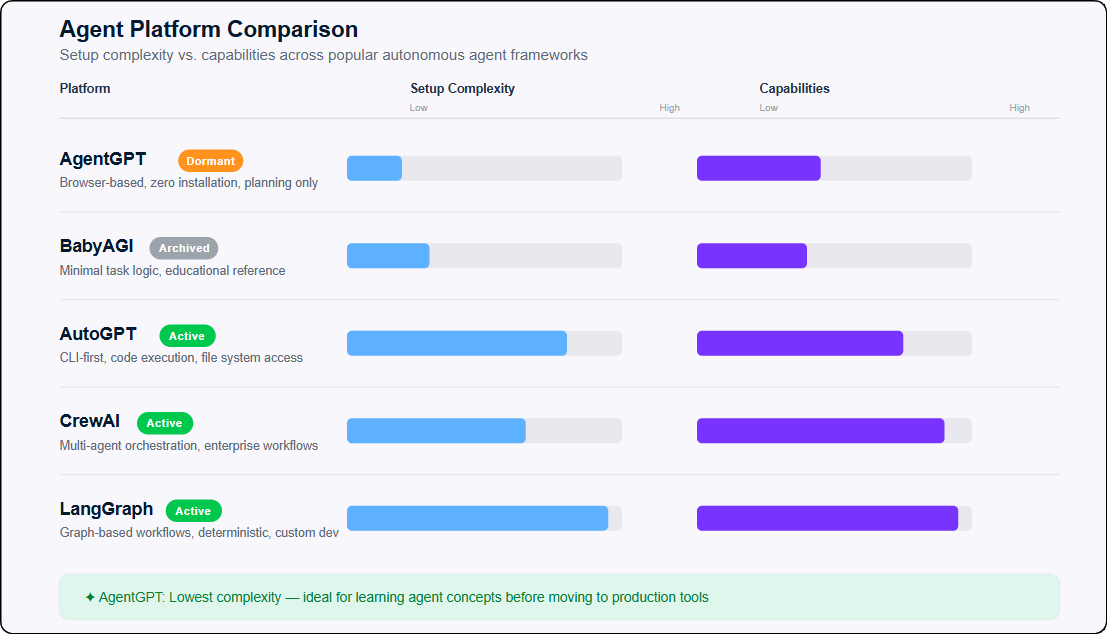Click the Active badge next to LangGraph
Screen dimensions: 1107x634
pyautogui.click(x=193, y=511)
